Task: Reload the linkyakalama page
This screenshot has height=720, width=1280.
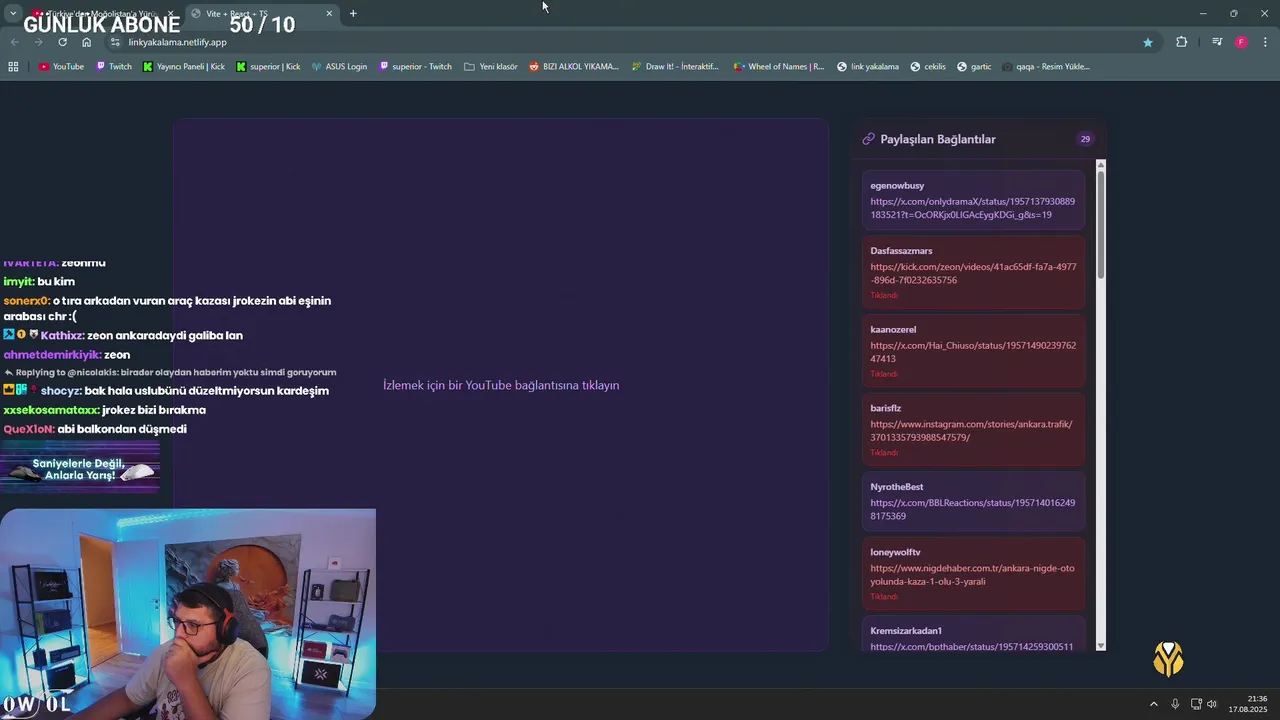Action: coord(62,42)
